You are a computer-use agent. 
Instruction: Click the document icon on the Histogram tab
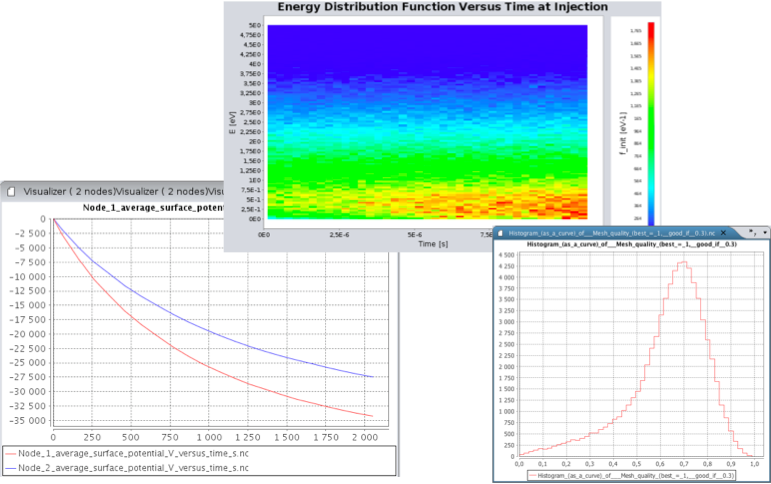pos(502,232)
